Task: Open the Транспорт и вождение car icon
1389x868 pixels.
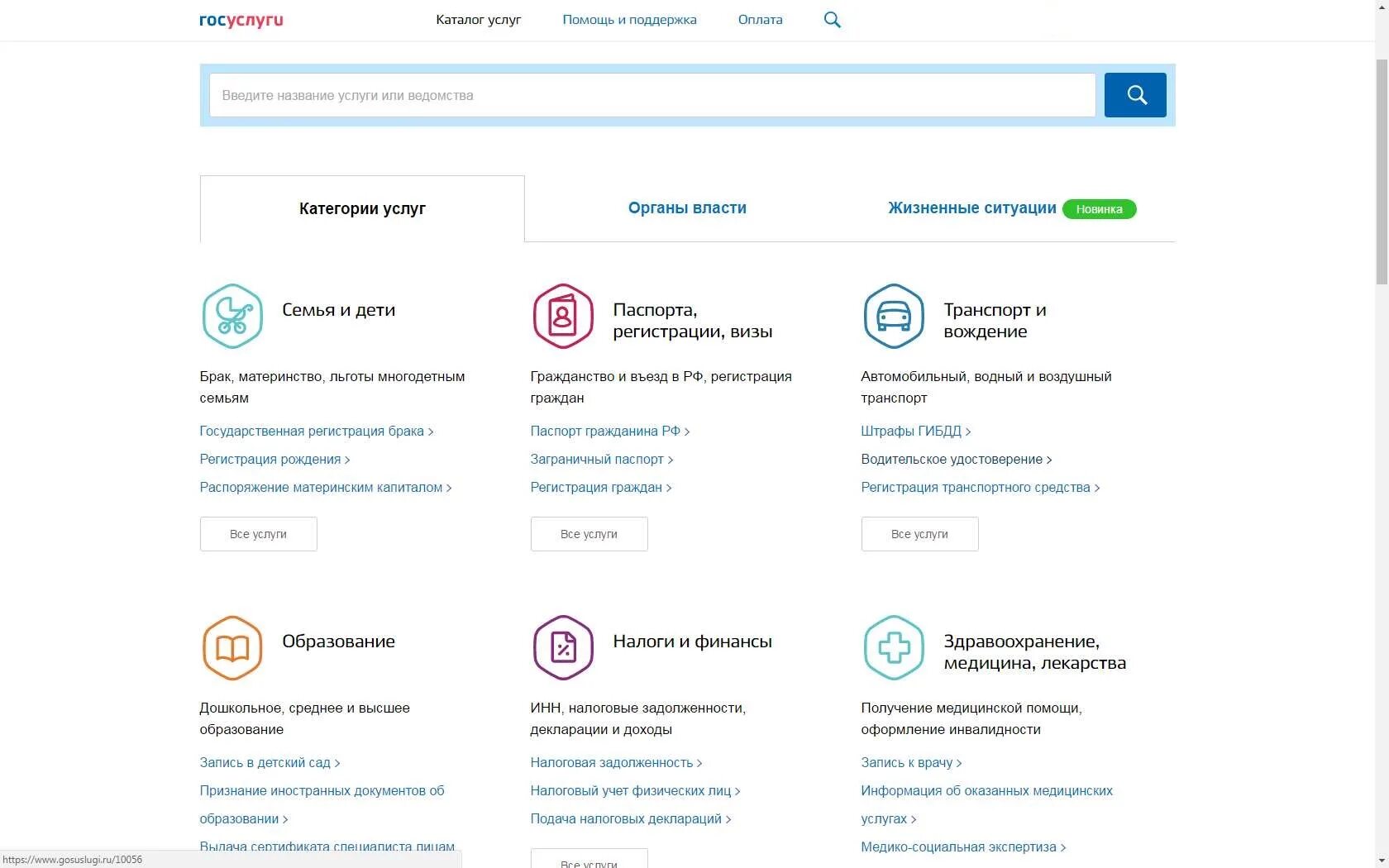Action: pos(894,316)
